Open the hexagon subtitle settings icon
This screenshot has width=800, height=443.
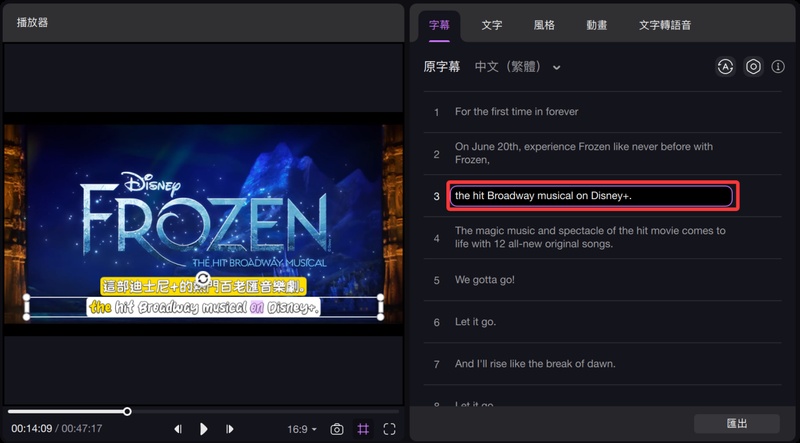coord(753,66)
